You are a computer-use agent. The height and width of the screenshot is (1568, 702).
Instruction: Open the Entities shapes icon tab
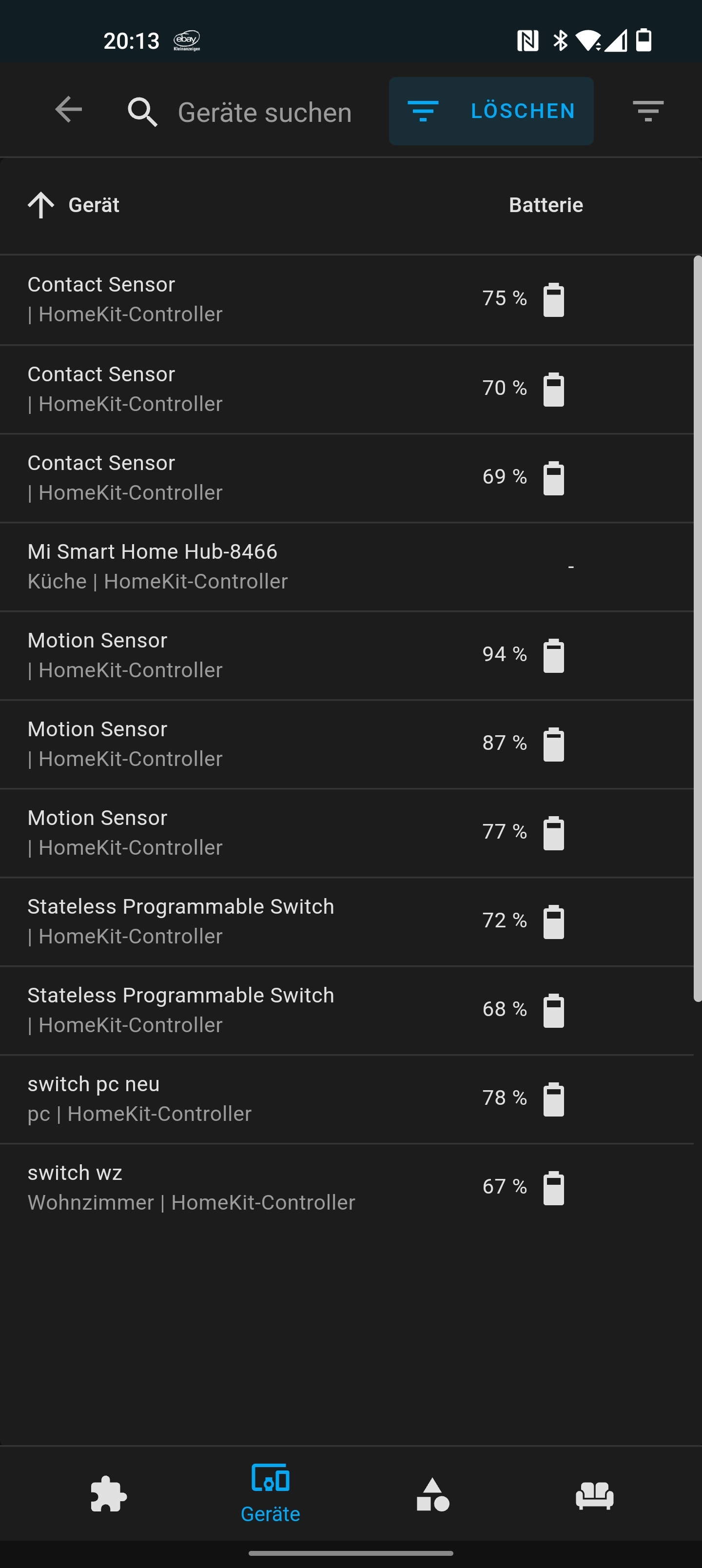433,1494
